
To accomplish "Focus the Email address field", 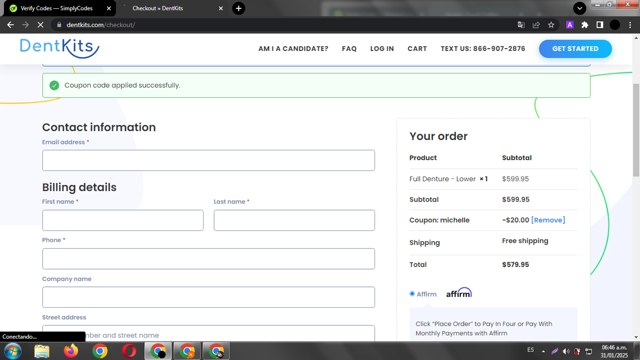I will [208, 160].
